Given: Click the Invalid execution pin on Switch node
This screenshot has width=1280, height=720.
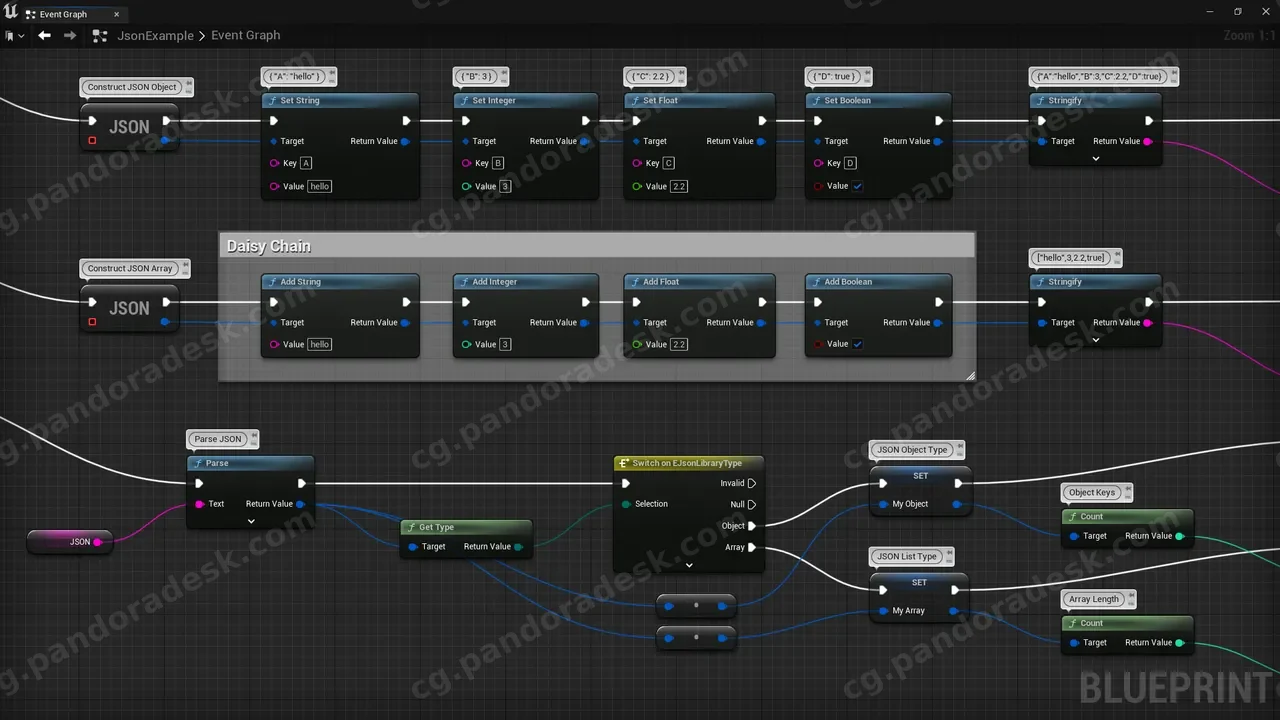Looking at the screenshot, I should pyautogui.click(x=752, y=483).
